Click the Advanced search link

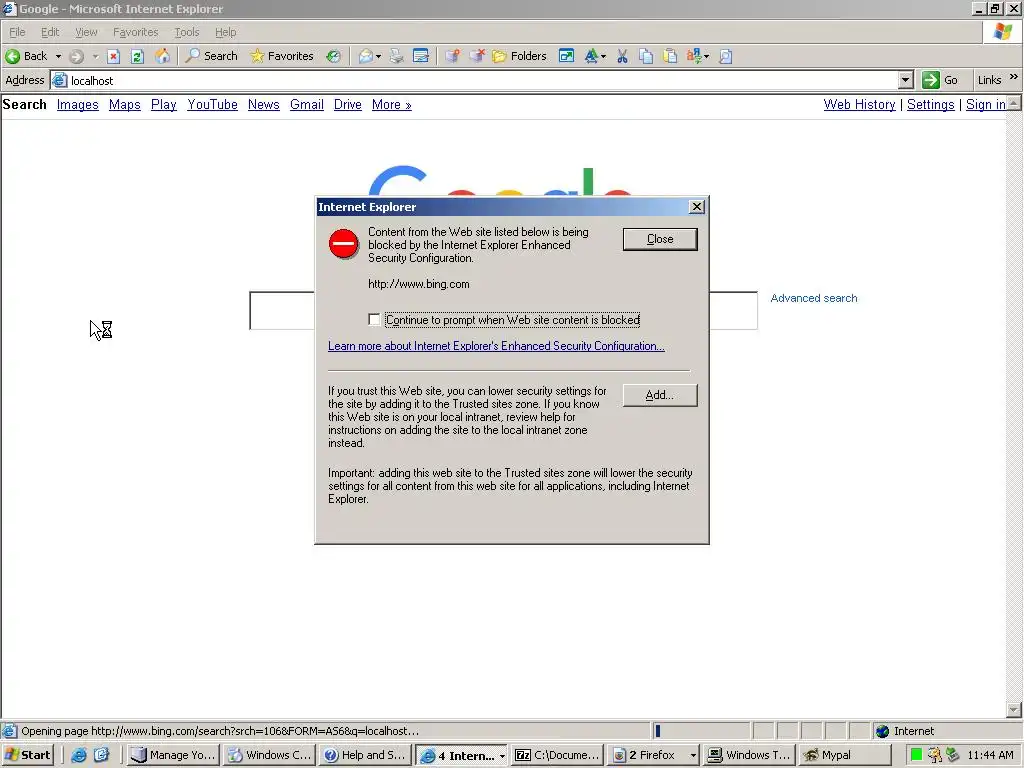(x=814, y=298)
